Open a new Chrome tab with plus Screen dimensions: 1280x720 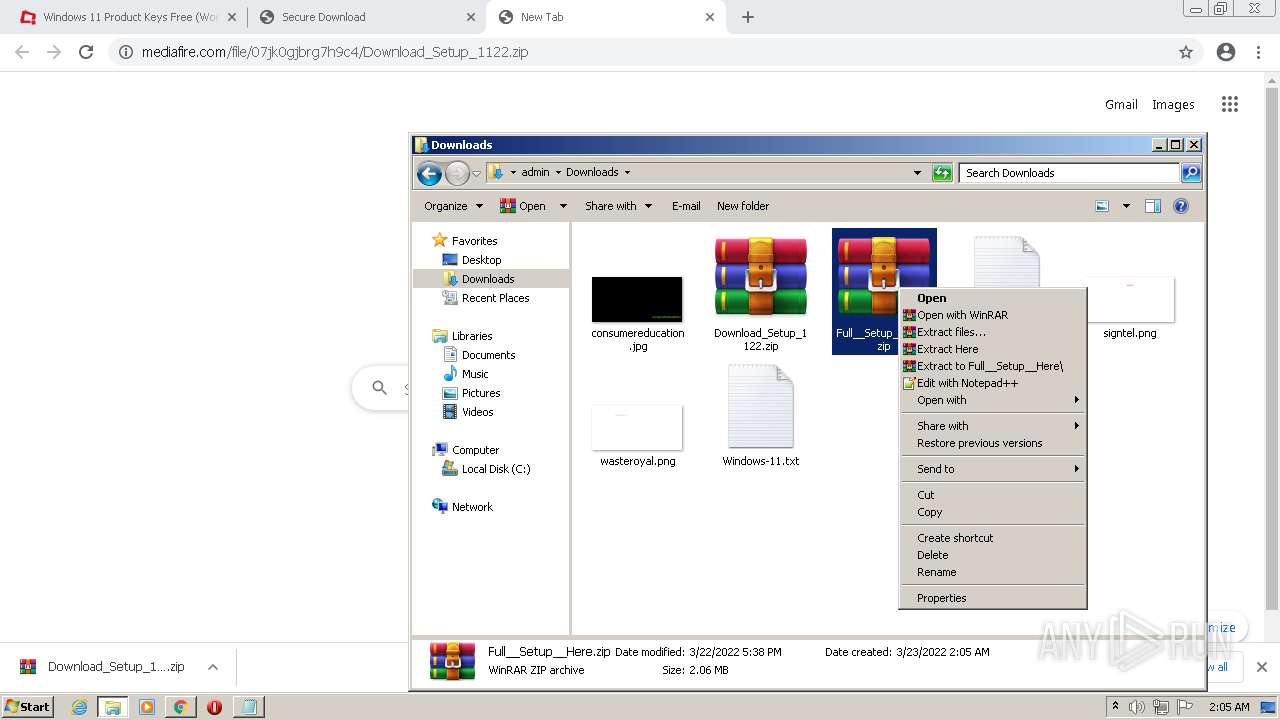coord(748,17)
